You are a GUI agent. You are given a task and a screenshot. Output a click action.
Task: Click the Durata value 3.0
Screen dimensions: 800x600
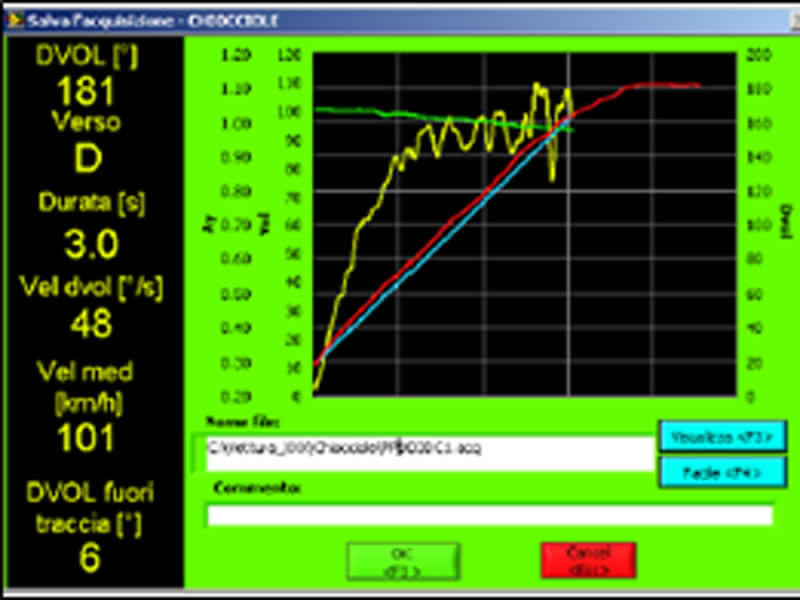pos(91,243)
